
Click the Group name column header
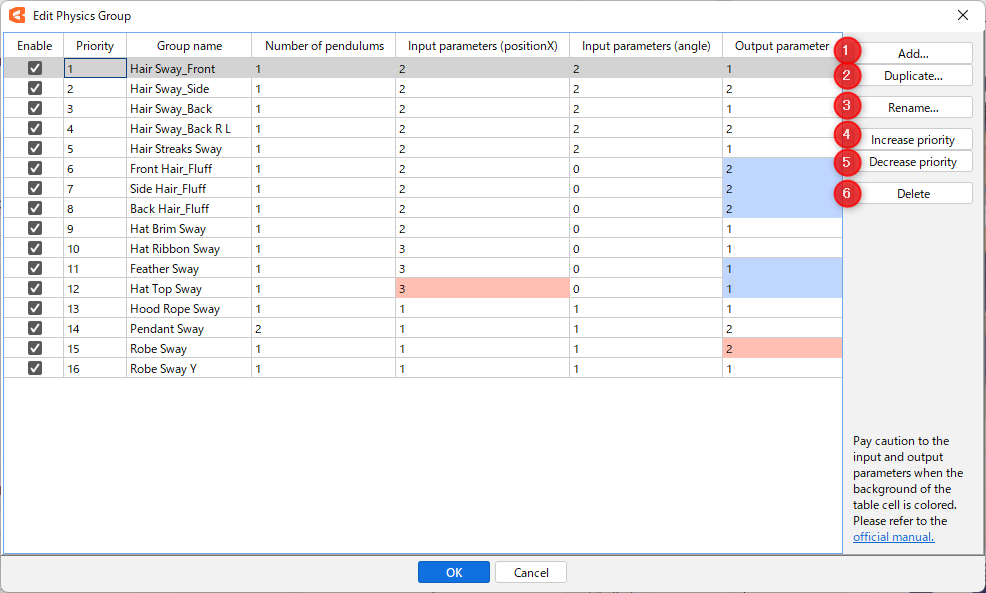189,46
